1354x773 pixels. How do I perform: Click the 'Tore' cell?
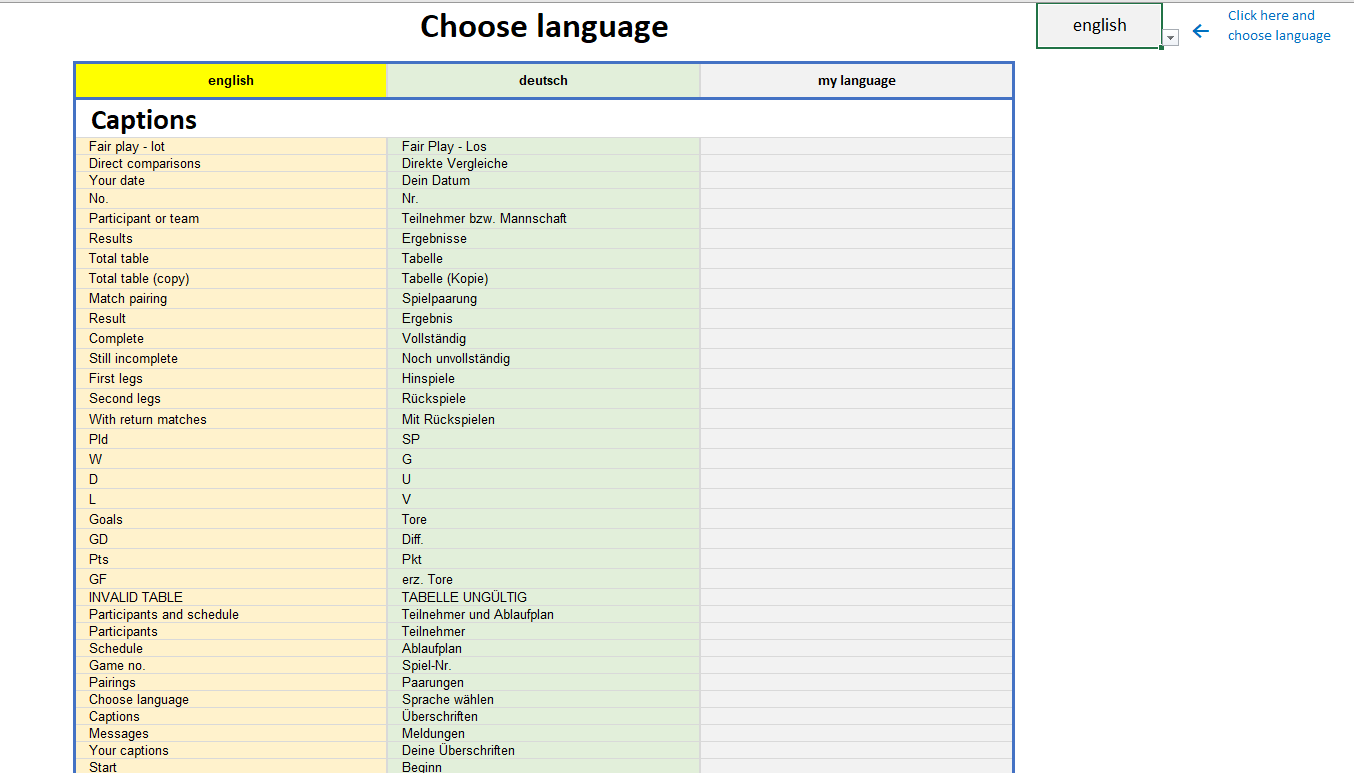click(x=543, y=519)
